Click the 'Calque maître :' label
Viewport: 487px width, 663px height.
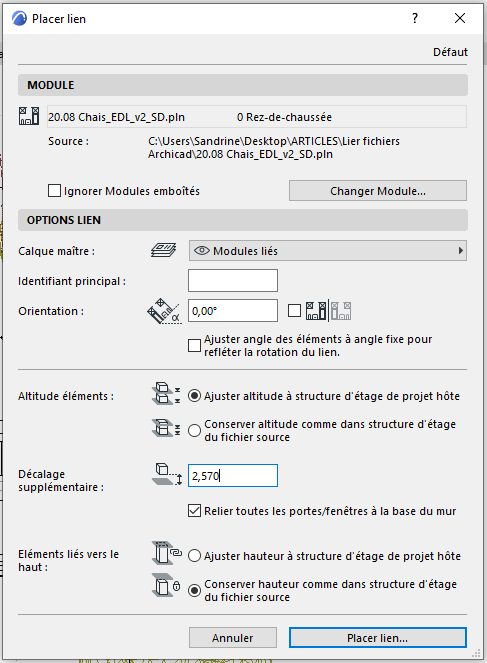56,251
